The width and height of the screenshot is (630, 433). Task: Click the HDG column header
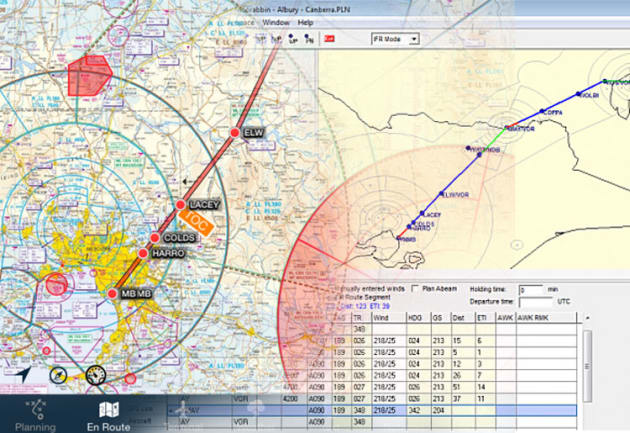tap(419, 318)
